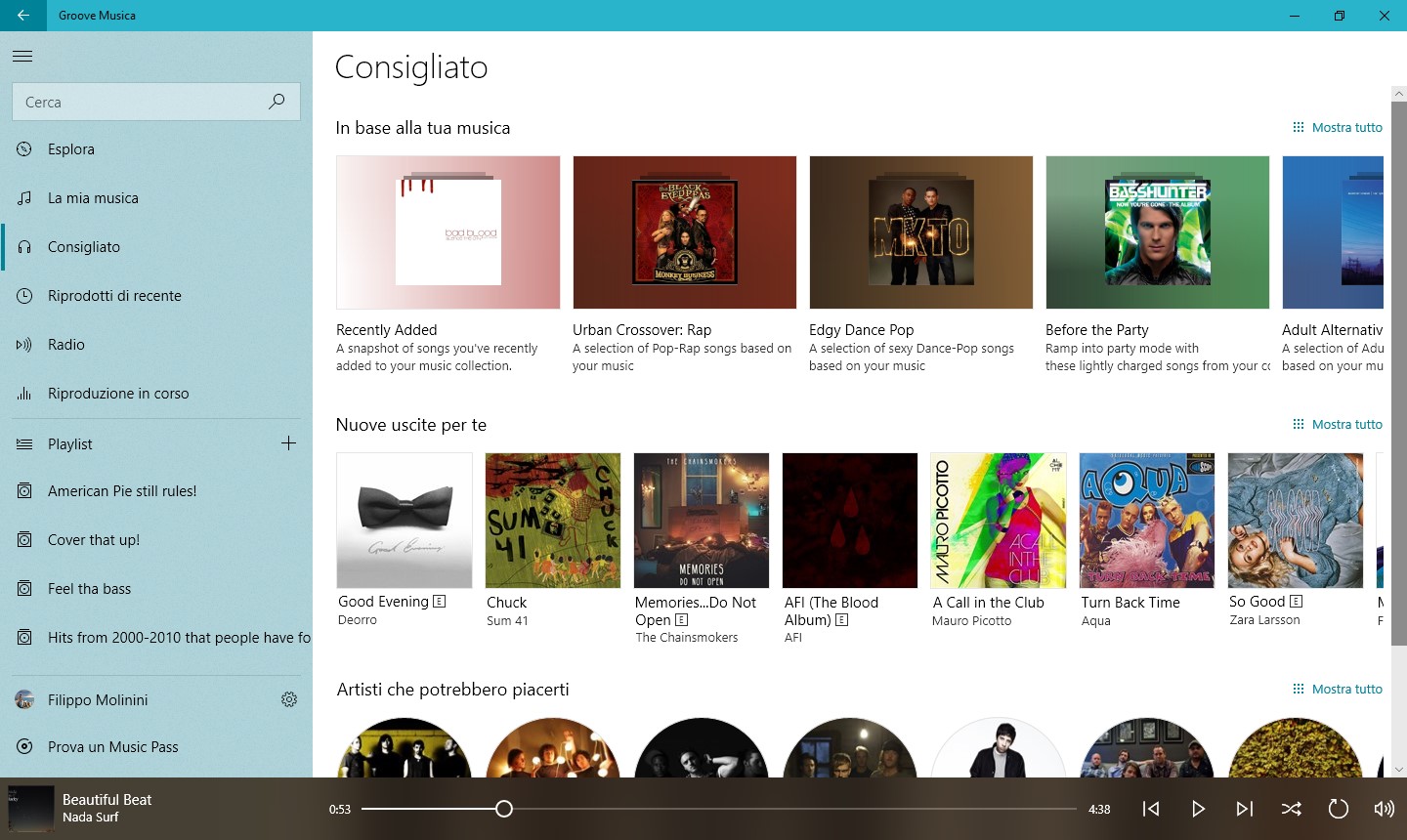The width and height of the screenshot is (1407, 840).
Task: Click the Hits from 2000-2010 playlist icon
Action: 24,638
